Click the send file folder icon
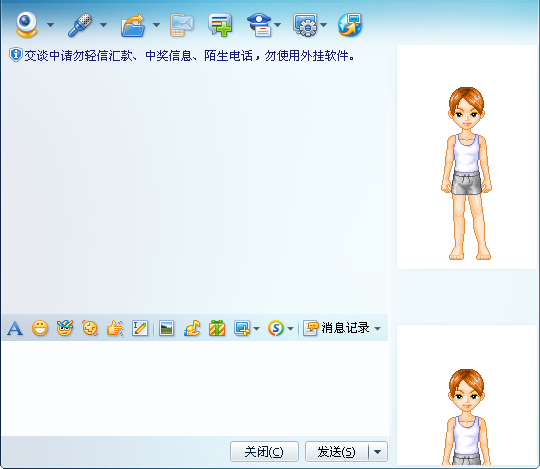Image resolution: width=540 pixels, height=469 pixels. point(133,25)
